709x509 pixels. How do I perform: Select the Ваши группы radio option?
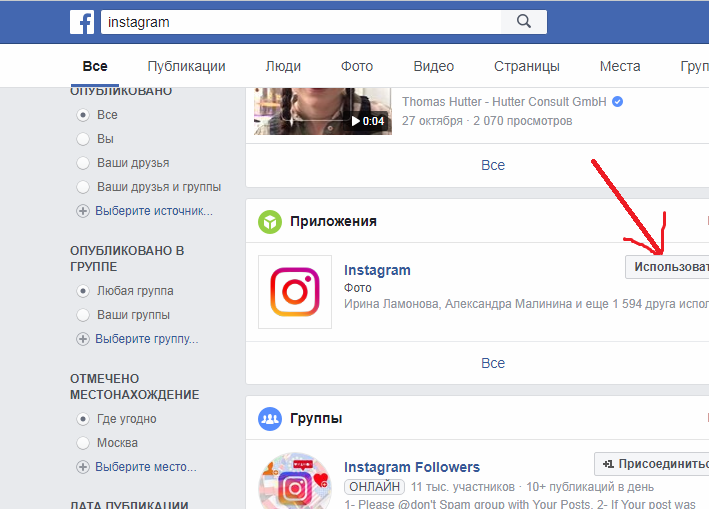tap(83, 315)
